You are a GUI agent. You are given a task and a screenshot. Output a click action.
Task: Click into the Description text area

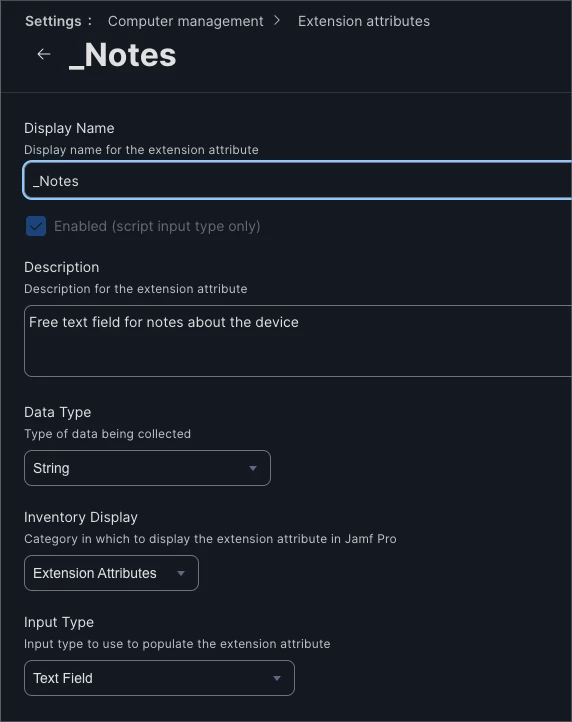click(298, 341)
